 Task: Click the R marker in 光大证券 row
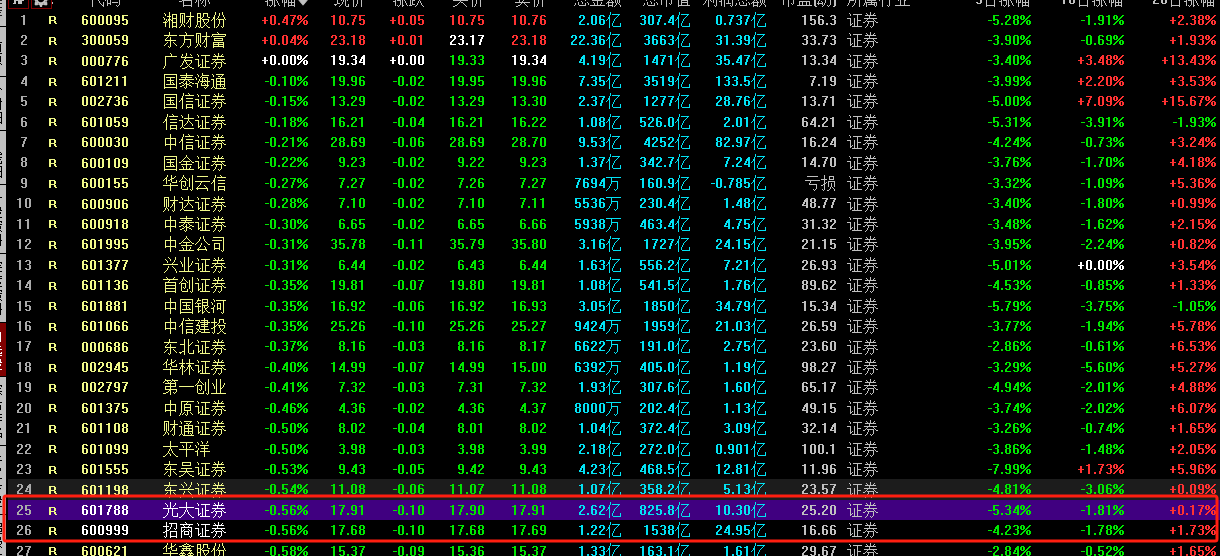53,510
